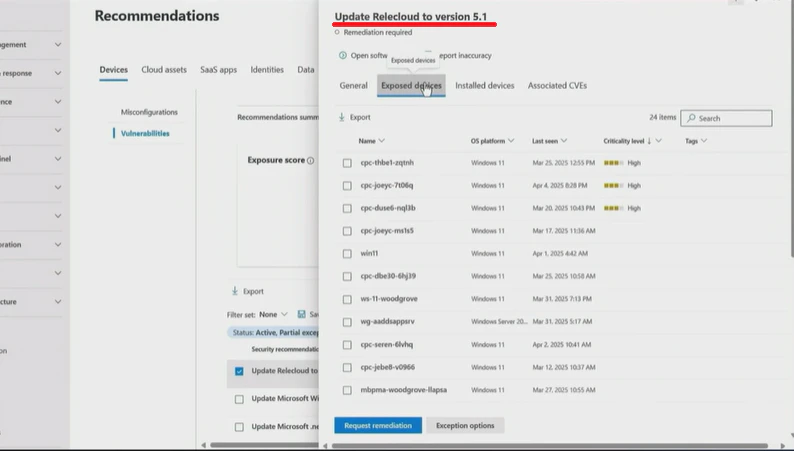The width and height of the screenshot is (794, 451).
Task: Tick checkbox for cpc-dbe30-6hj39
Action: (347, 276)
